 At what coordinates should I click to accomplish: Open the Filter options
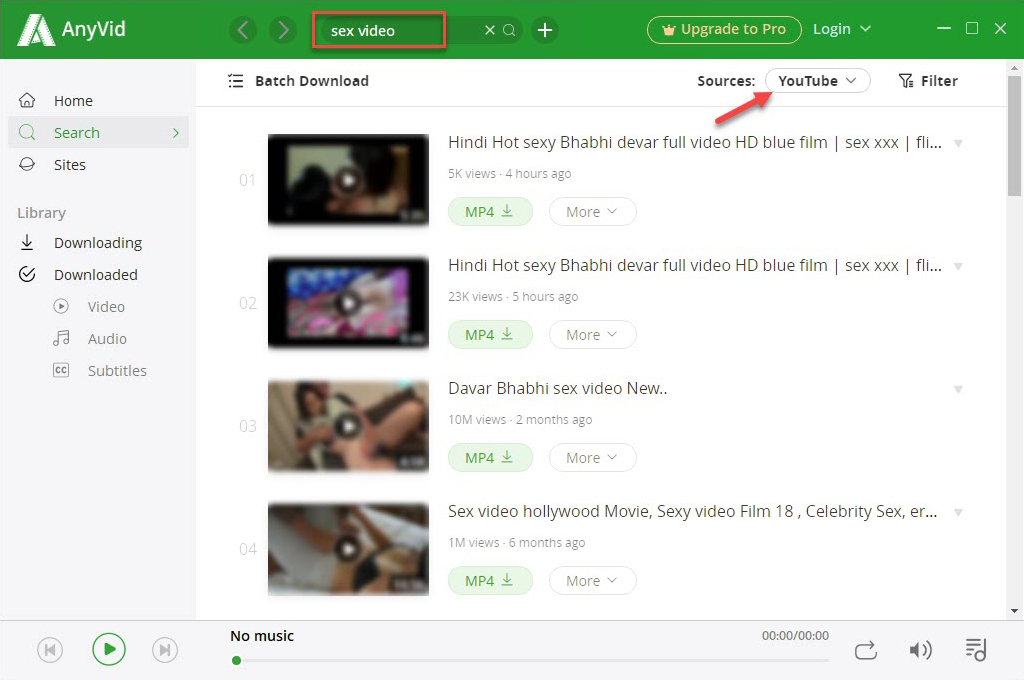[x=928, y=81]
